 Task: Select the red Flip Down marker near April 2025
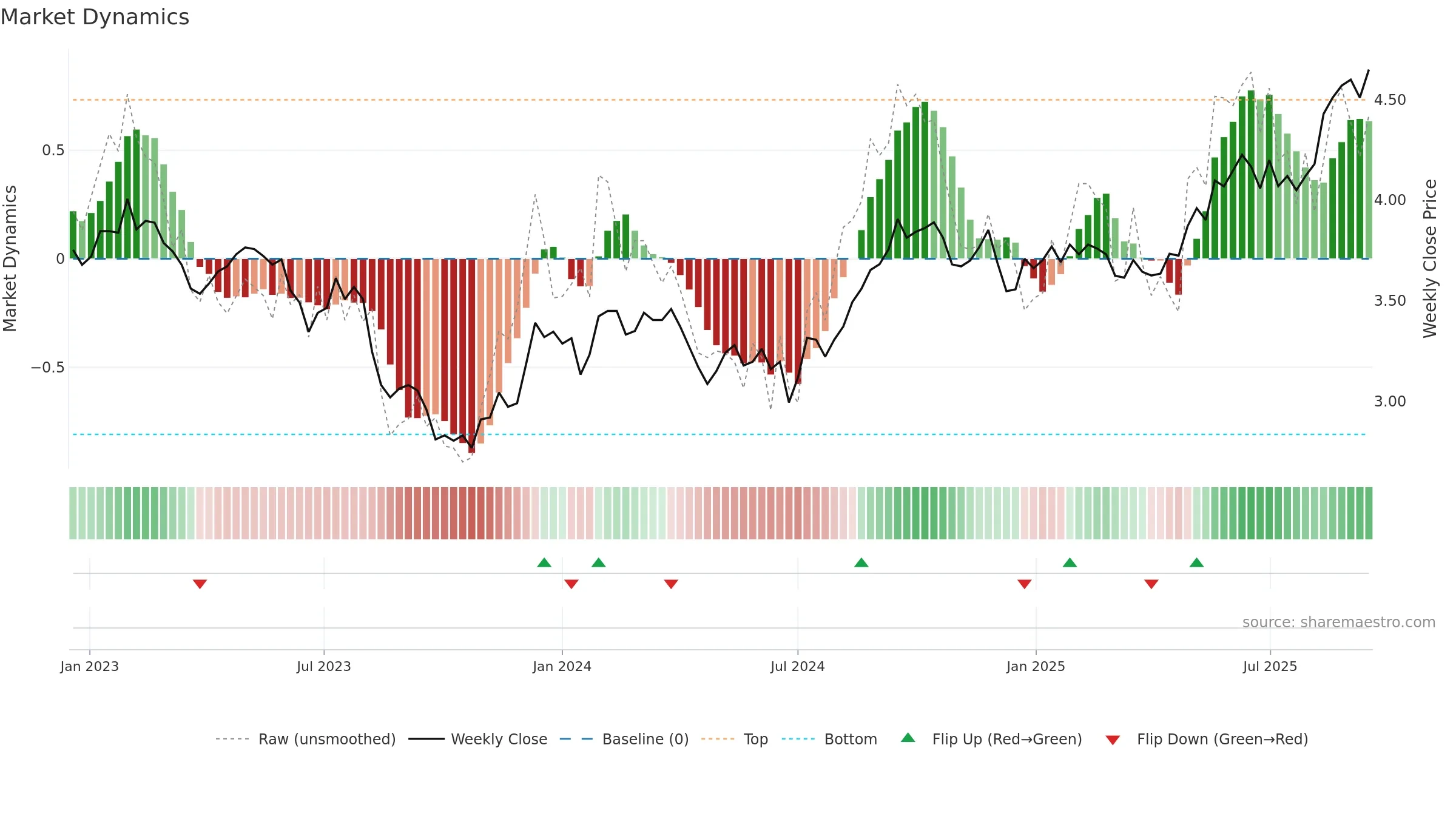point(1151,584)
